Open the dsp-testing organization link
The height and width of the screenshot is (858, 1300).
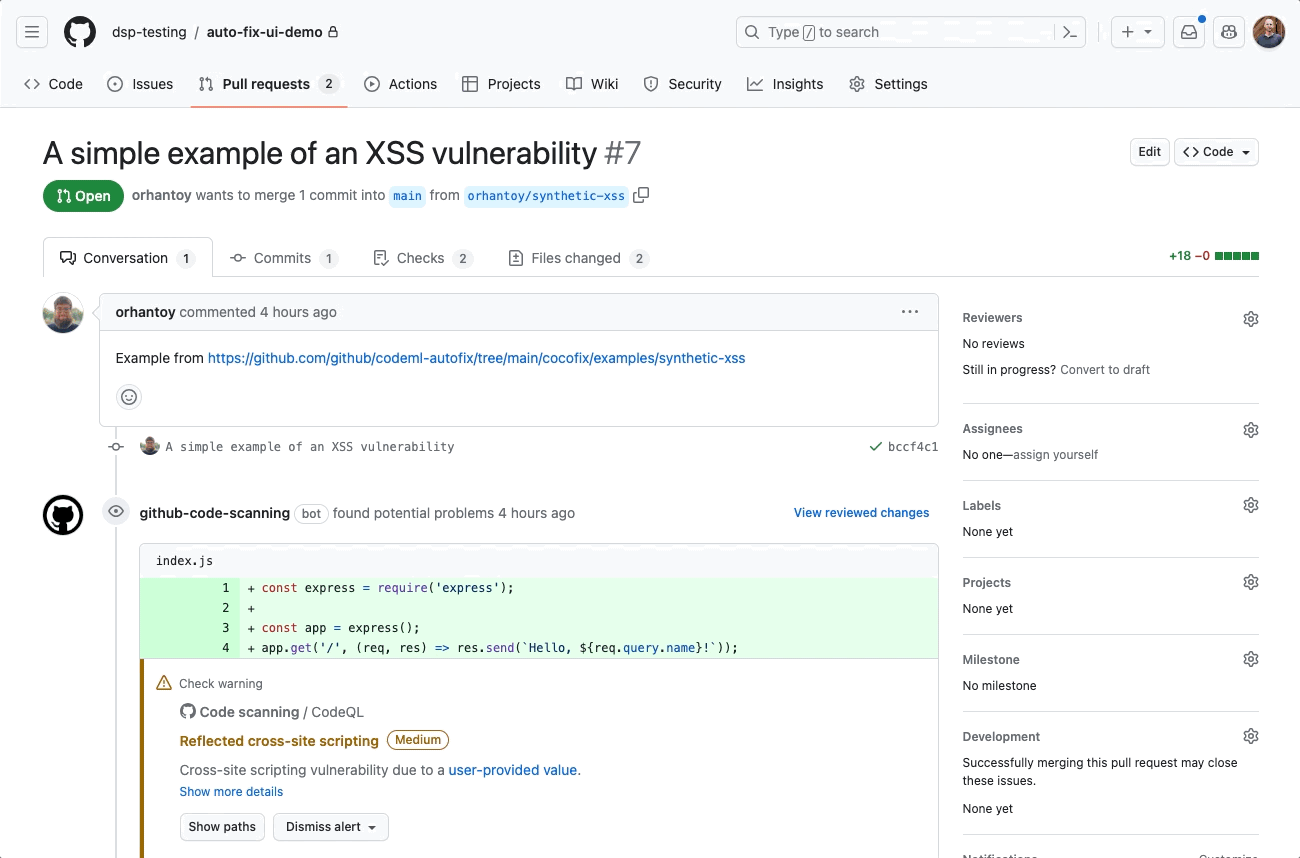point(149,32)
